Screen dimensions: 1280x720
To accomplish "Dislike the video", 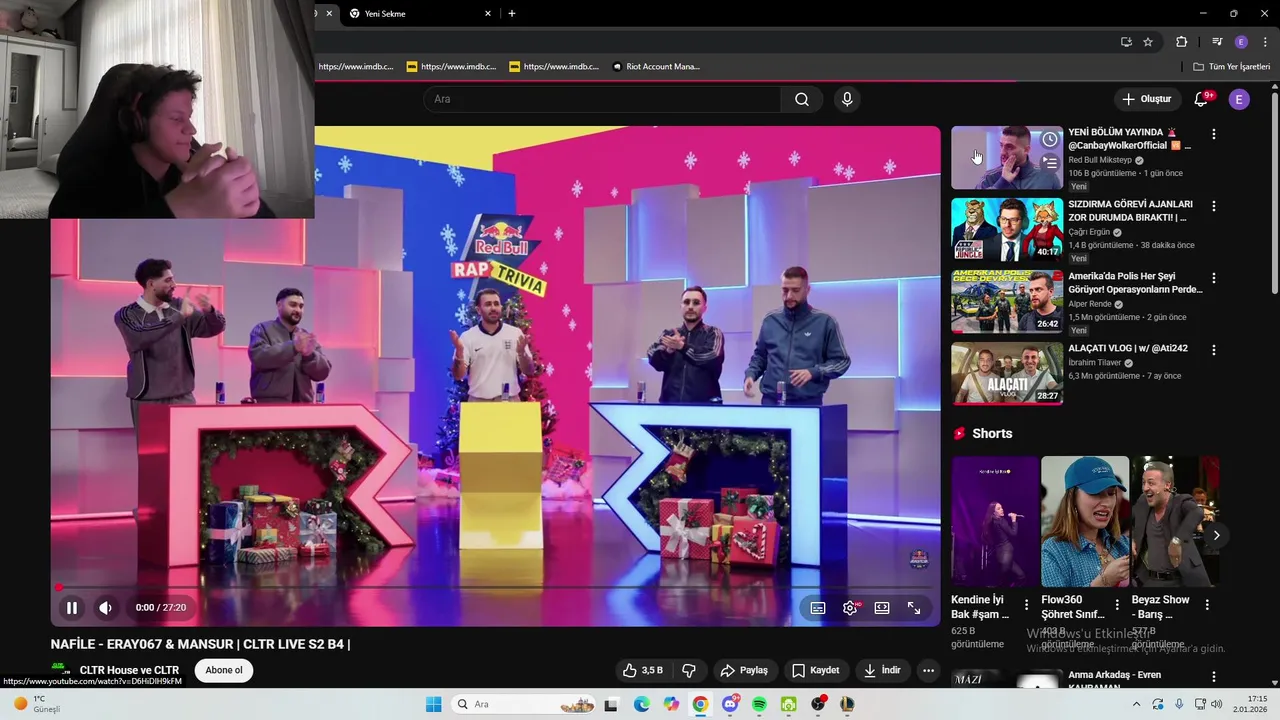I will point(689,670).
